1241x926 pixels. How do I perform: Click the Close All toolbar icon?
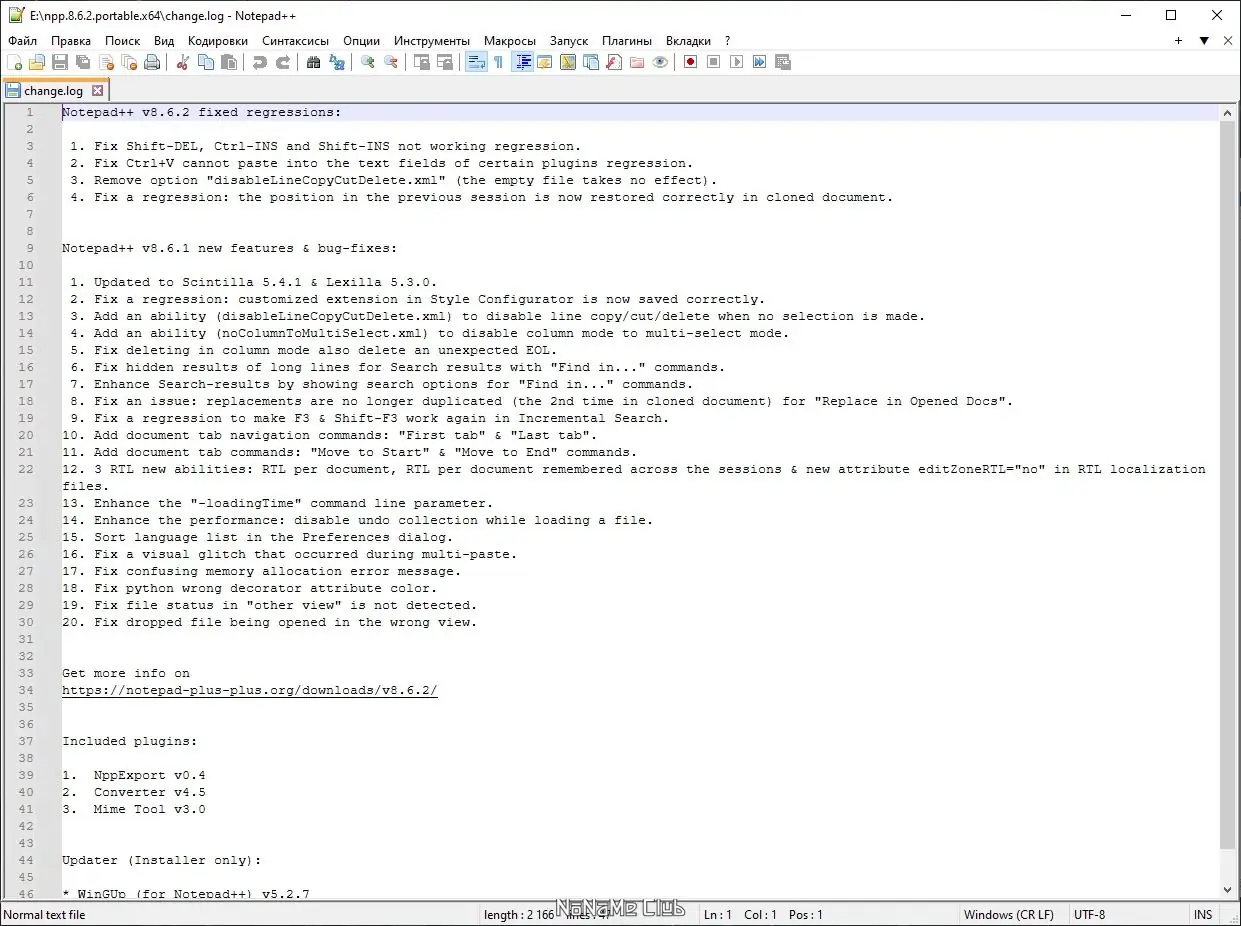click(129, 62)
